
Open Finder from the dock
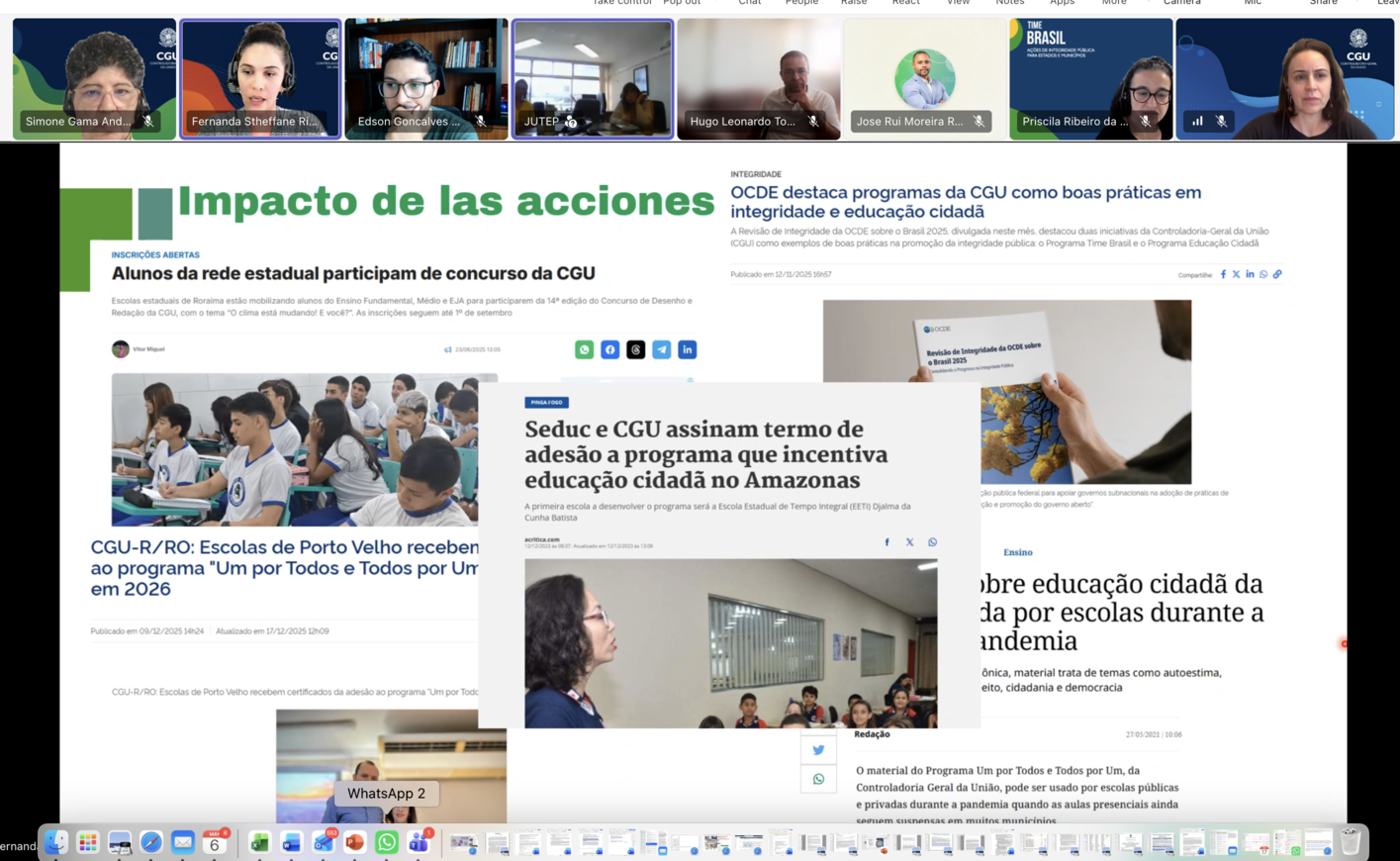[56, 842]
